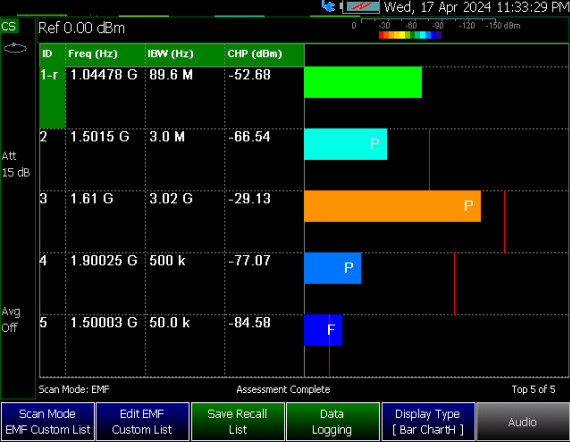Click the Scan Mode: EMF status text
The height and width of the screenshot is (442, 570).
click(74, 390)
